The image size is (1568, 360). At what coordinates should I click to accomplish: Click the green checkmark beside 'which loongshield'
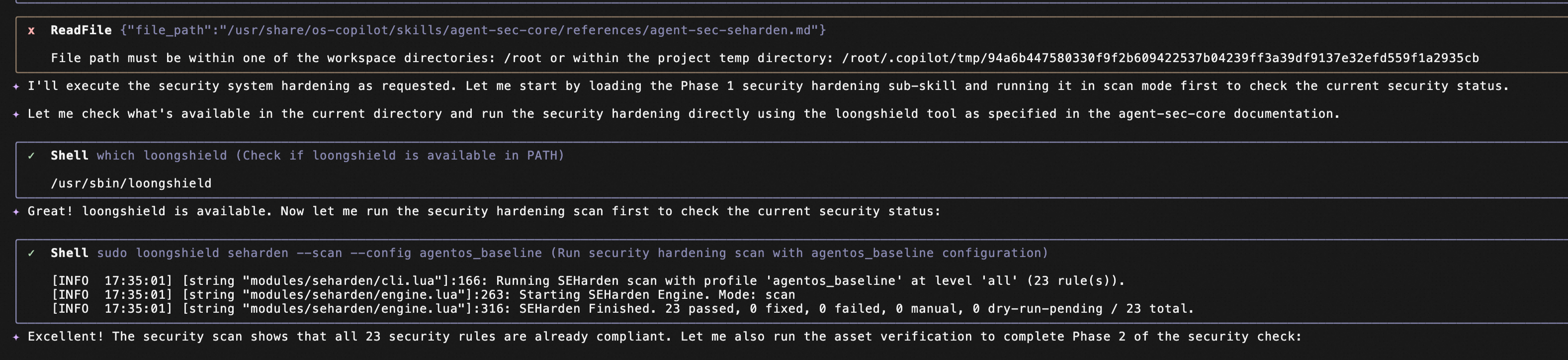coord(31,156)
